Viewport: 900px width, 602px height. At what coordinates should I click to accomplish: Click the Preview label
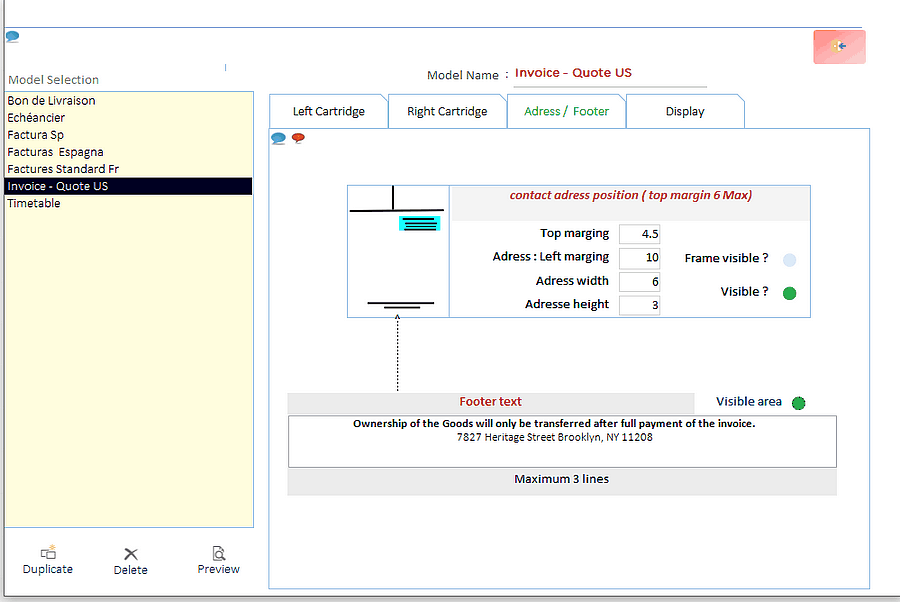coord(218,569)
